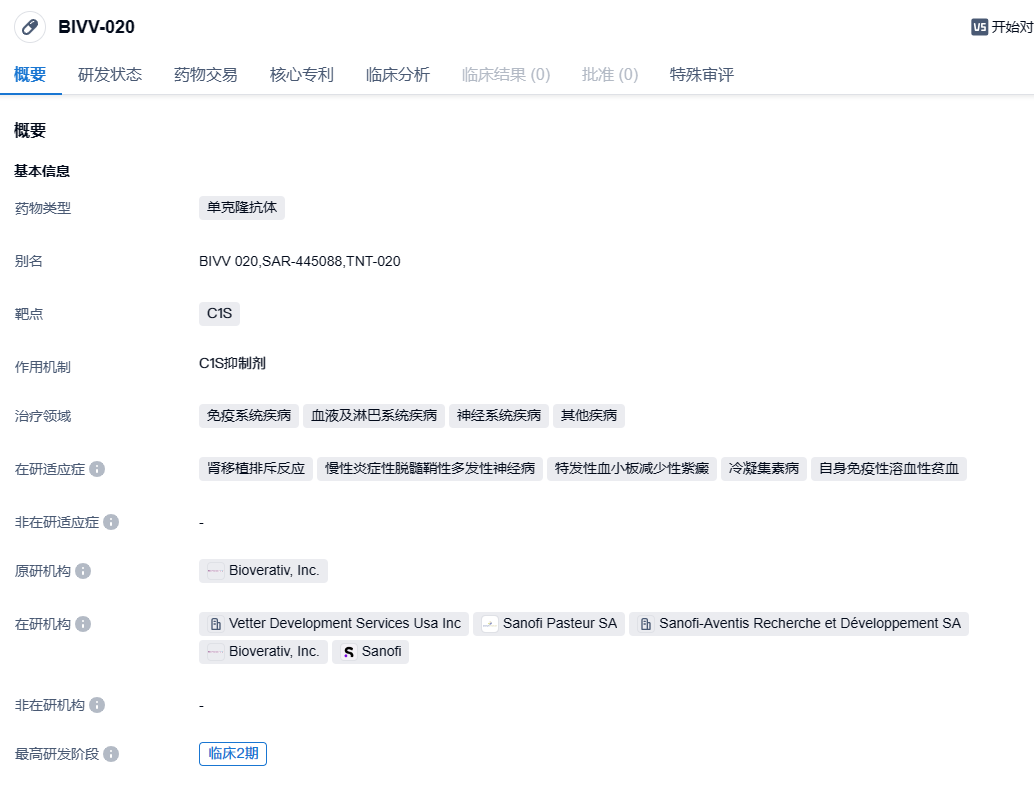Switch to the 研发状态 tab
Image resolution: width=1034 pixels, height=787 pixels.
pos(110,75)
